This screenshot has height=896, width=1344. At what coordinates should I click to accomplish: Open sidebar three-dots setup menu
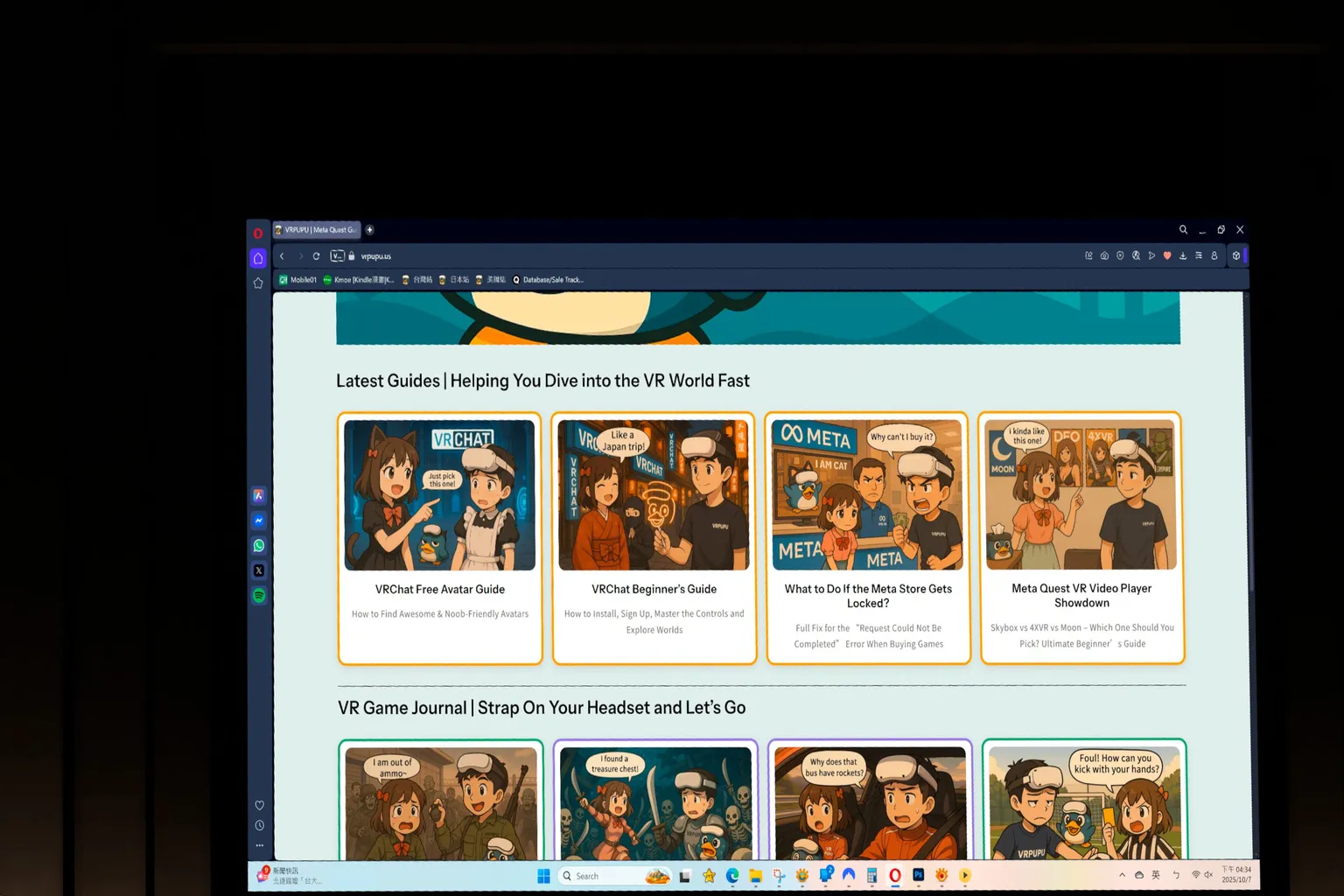coord(259,845)
